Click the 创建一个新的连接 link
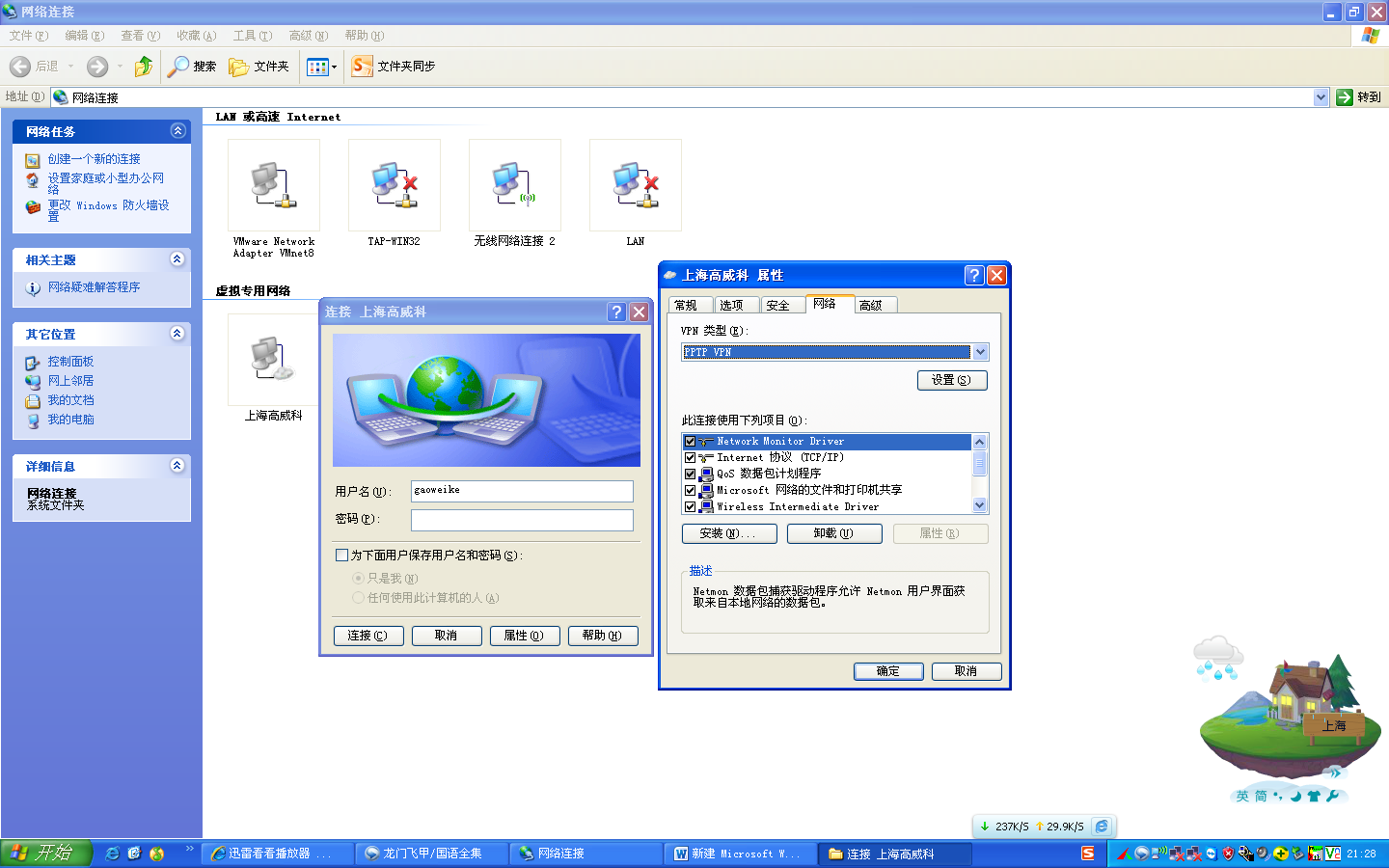The image size is (1389, 868). click(x=94, y=159)
